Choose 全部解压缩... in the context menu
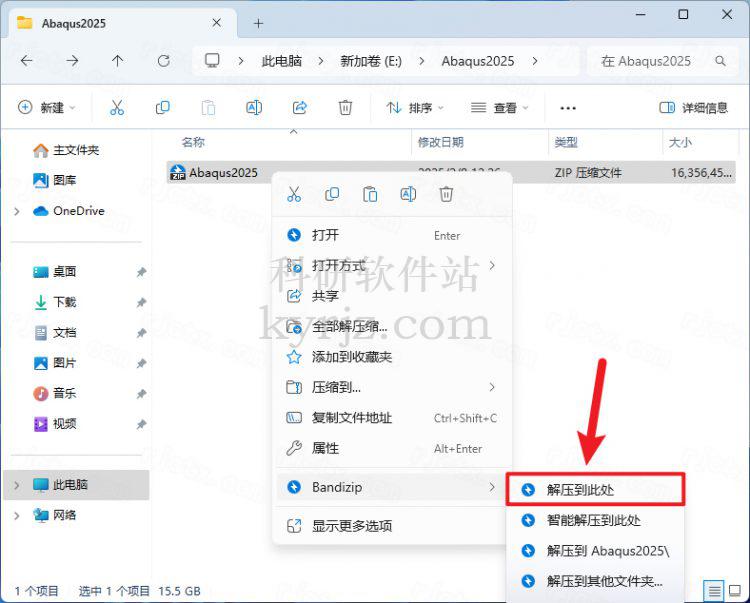750x603 pixels. pyautogui.click(x=392, y=327)
